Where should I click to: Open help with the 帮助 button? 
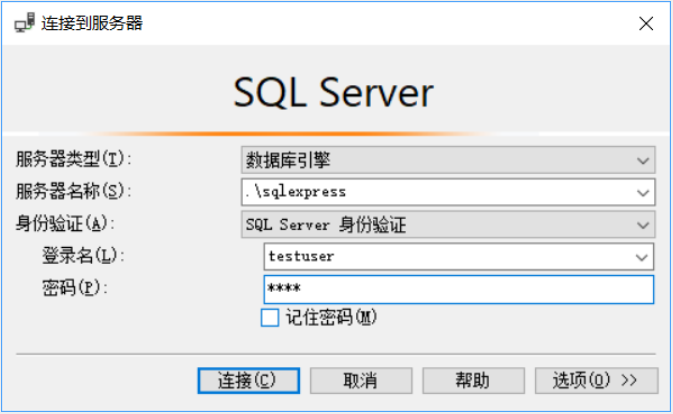pos(473,381)
